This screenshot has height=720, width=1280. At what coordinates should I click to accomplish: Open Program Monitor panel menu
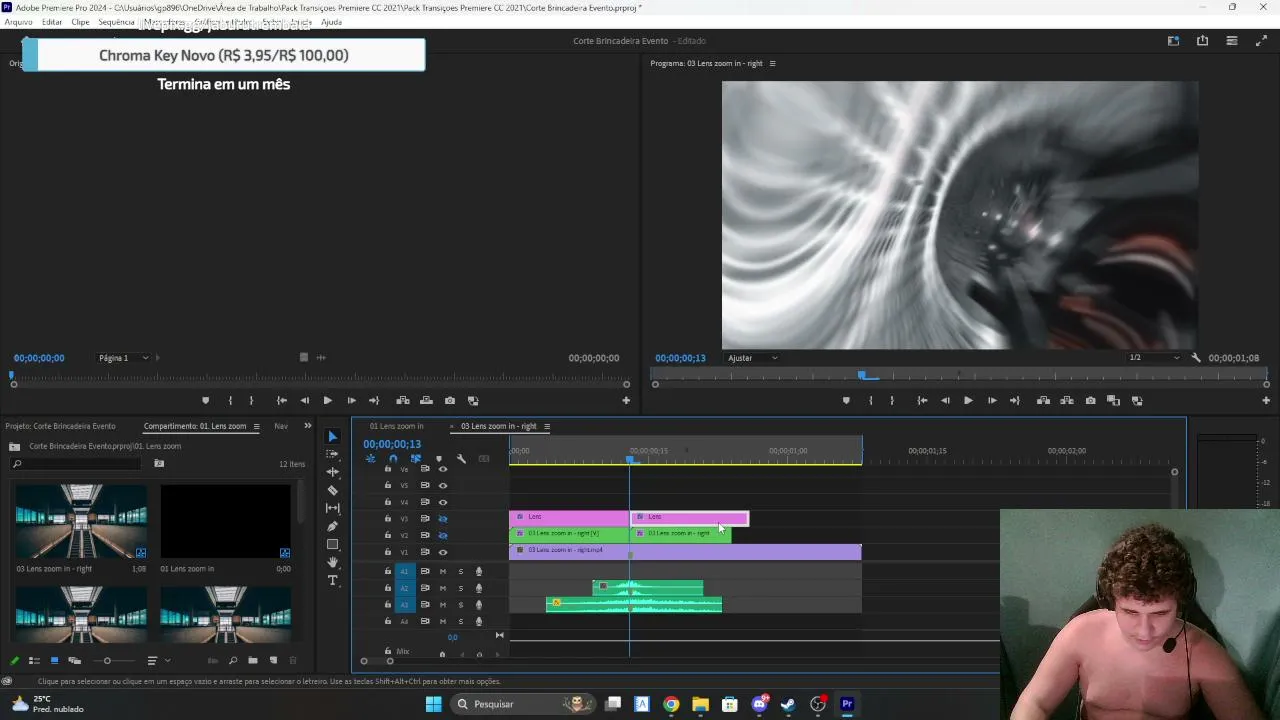click(x=772, y=63)
